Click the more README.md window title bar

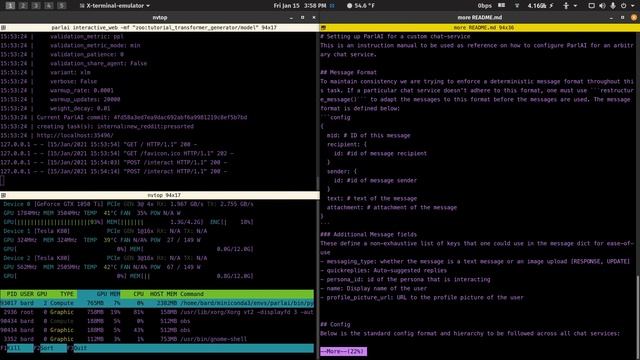pyautogui.click(x=480, y=18)
